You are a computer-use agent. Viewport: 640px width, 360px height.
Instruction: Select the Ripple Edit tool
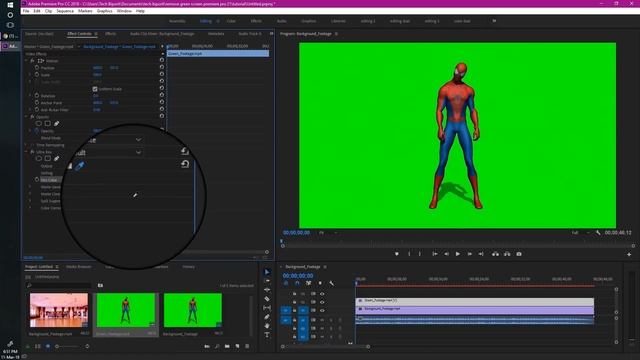267,290
